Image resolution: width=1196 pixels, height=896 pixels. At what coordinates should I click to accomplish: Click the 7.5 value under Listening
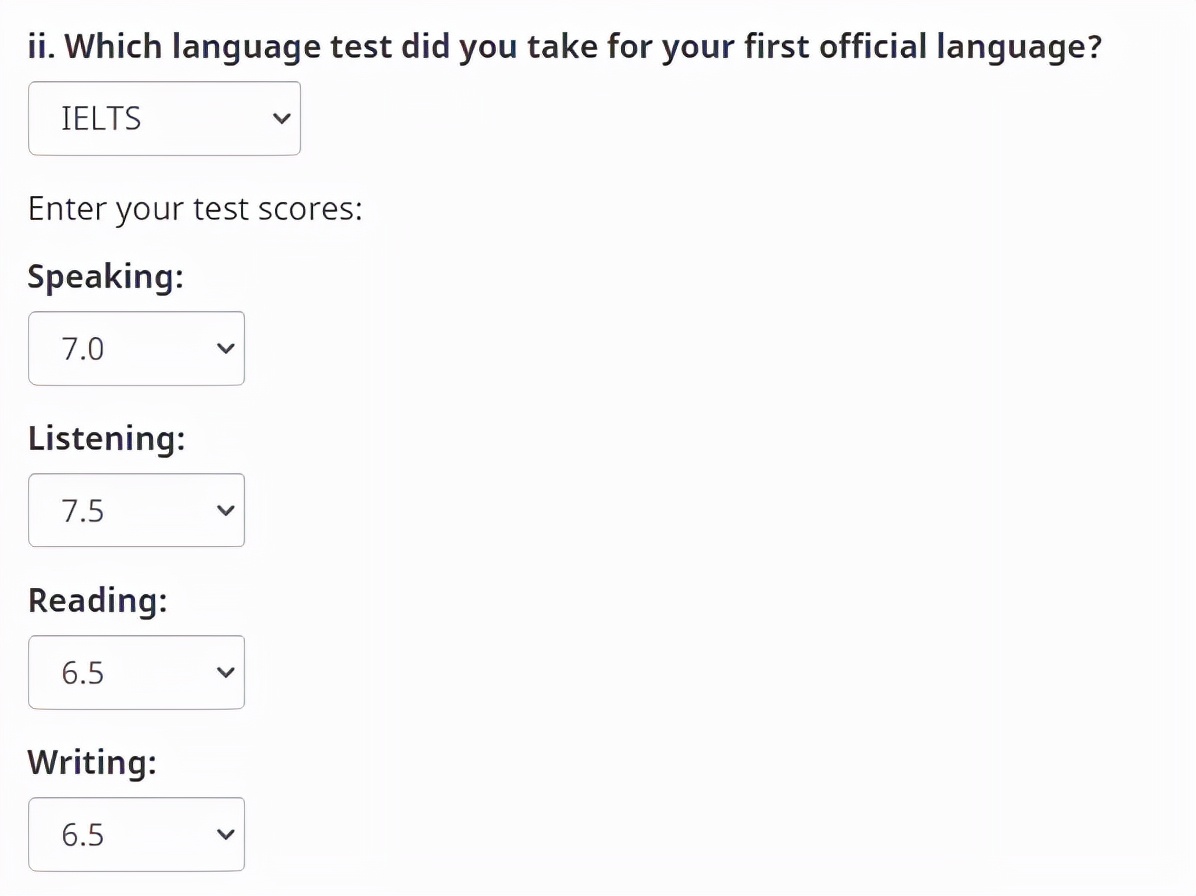click(82, 511)
